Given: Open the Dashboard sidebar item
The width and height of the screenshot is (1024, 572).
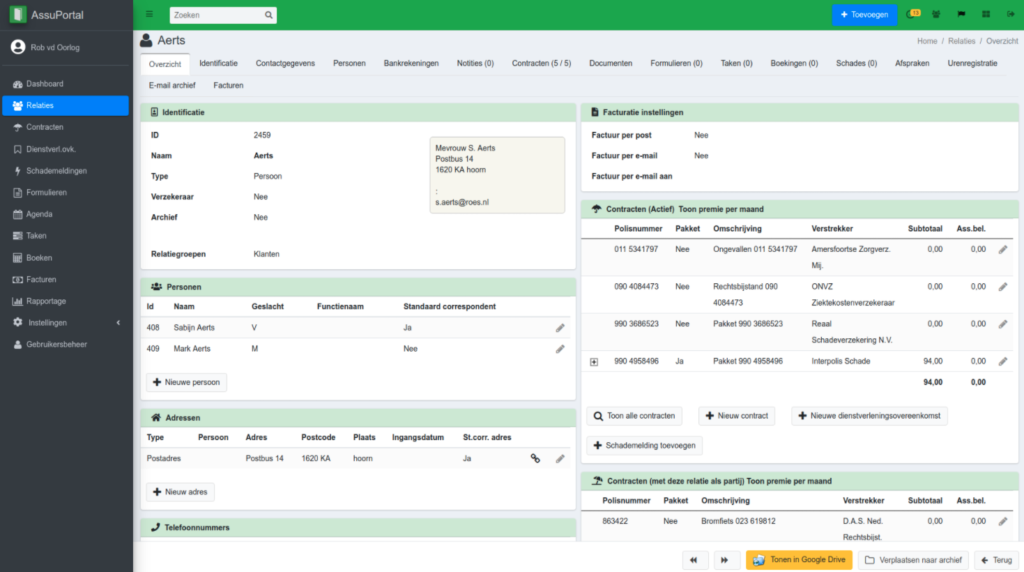Looking at the screenshot, I should point(65,84).
